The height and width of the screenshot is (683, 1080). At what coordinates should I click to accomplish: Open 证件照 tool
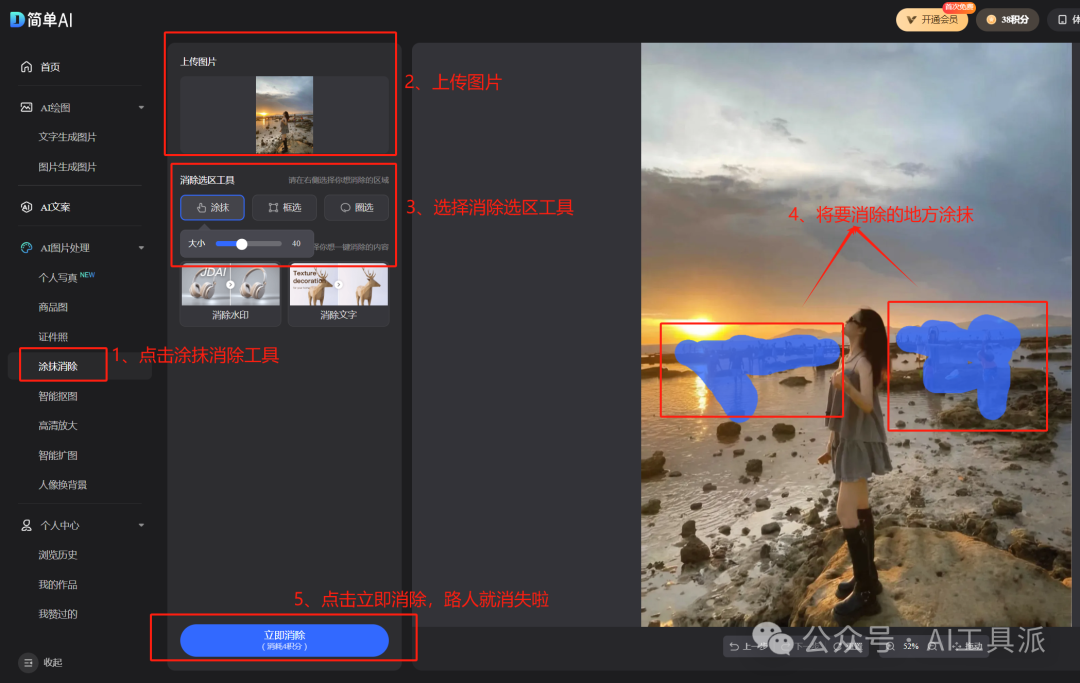click(x=53, y=337)
